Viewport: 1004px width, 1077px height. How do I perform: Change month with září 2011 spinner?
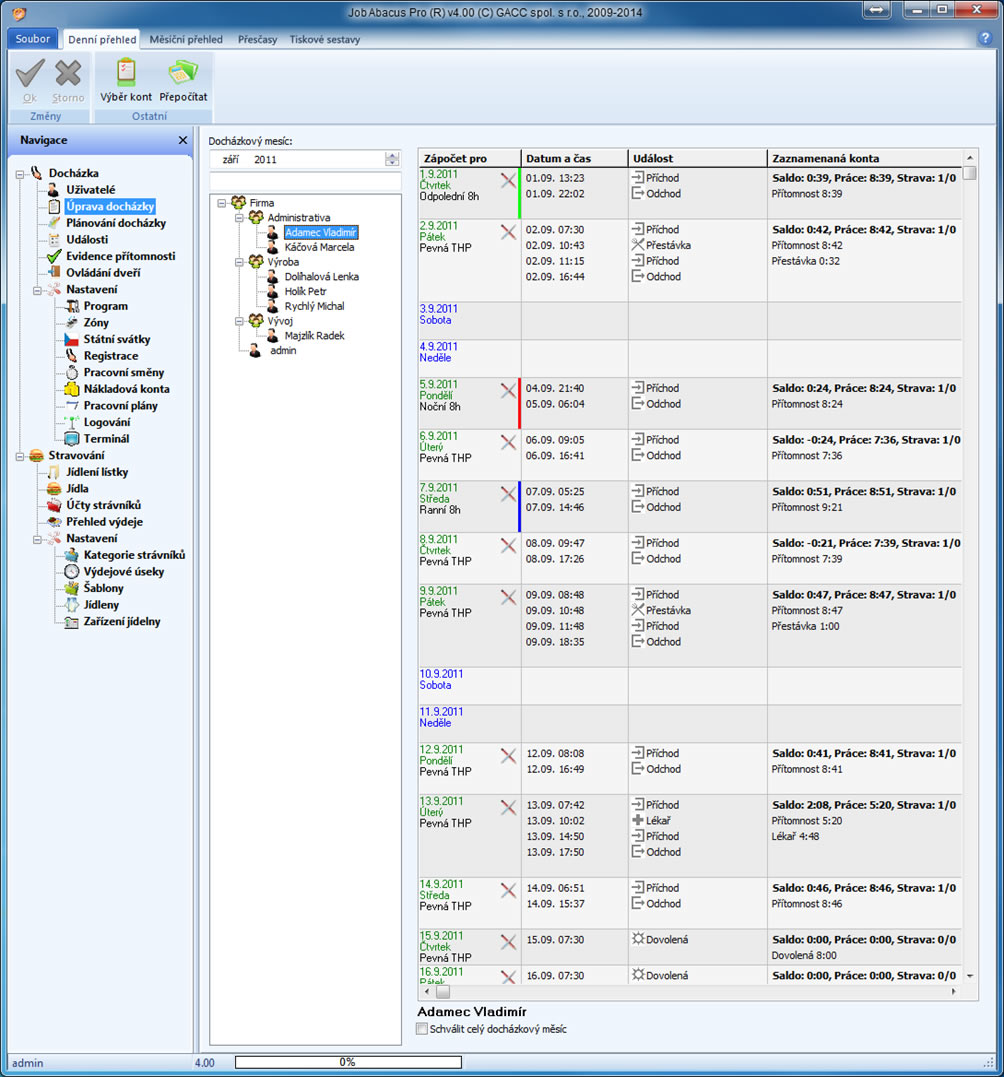point(391,159)
